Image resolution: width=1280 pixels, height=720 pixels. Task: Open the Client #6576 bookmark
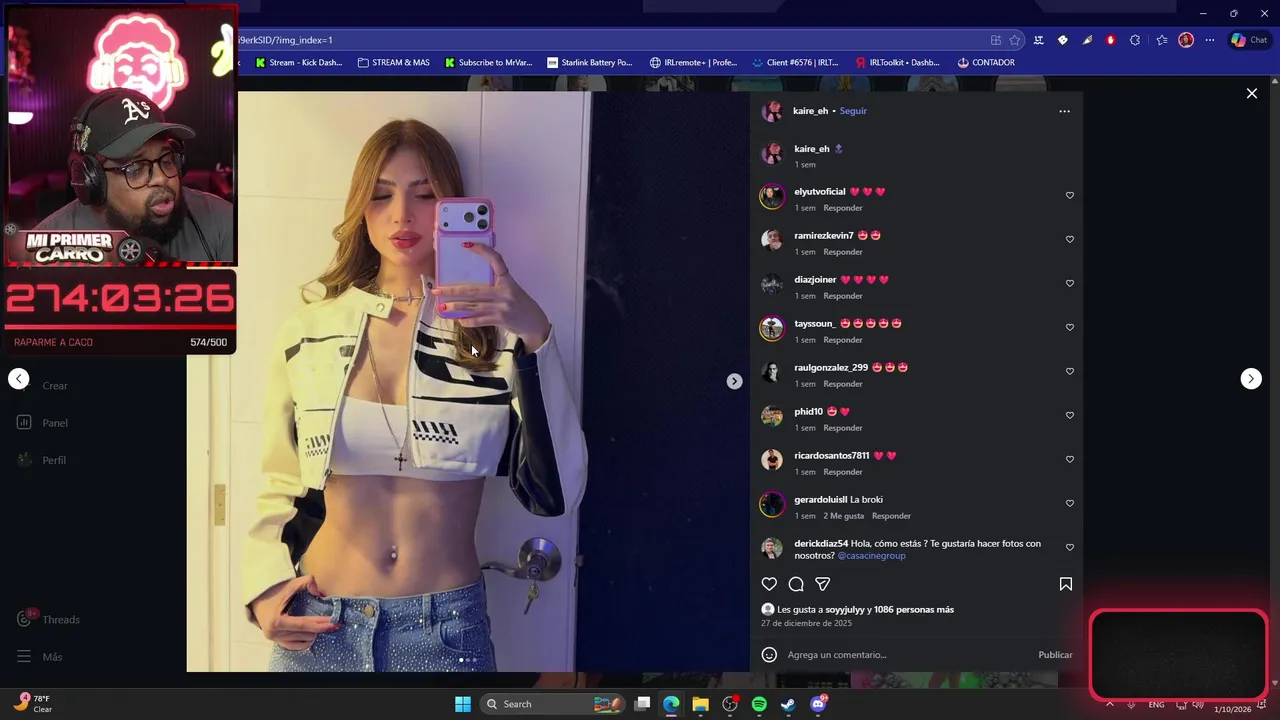[x=795, y=62]
